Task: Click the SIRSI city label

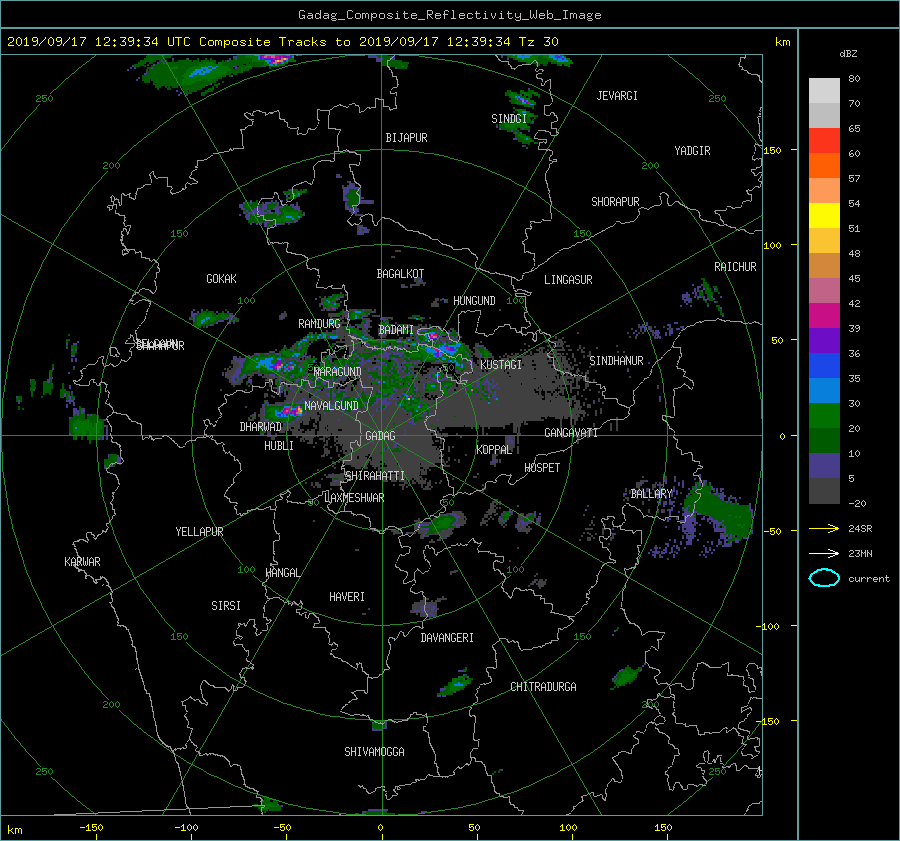Action: click(x=226, y=606)
